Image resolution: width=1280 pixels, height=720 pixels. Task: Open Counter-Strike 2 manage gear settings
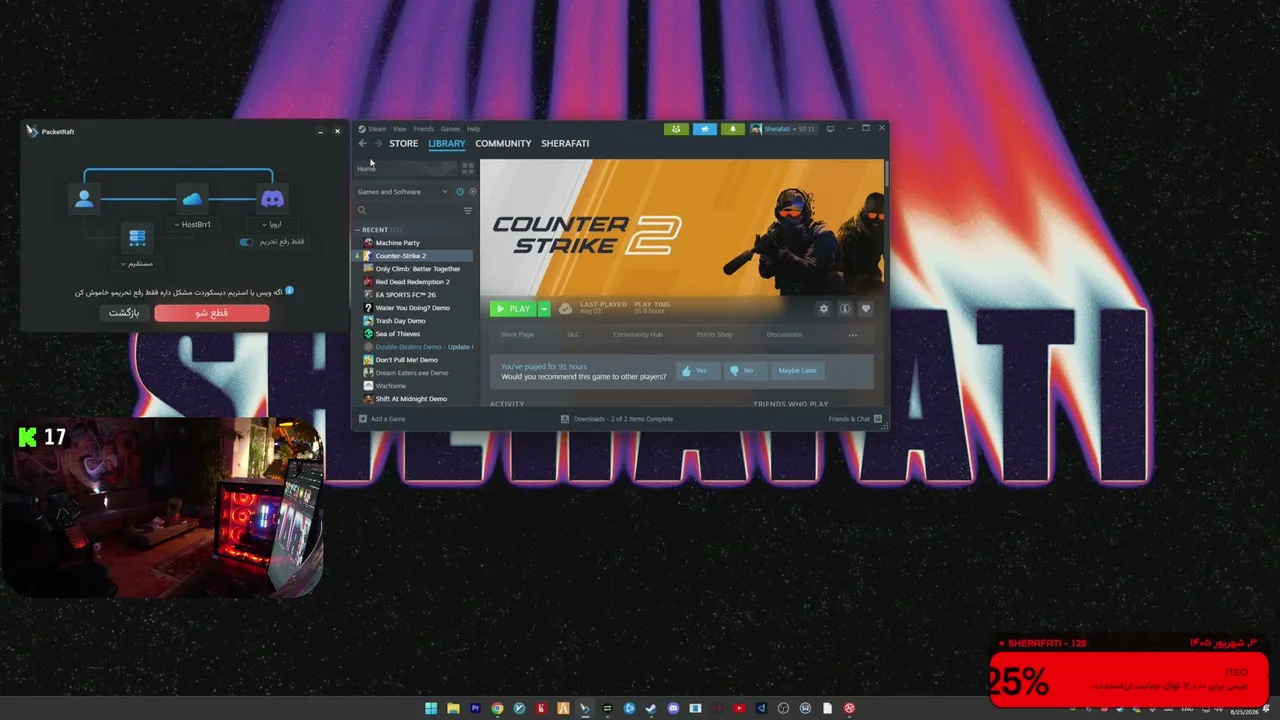(x=824, y=309)
